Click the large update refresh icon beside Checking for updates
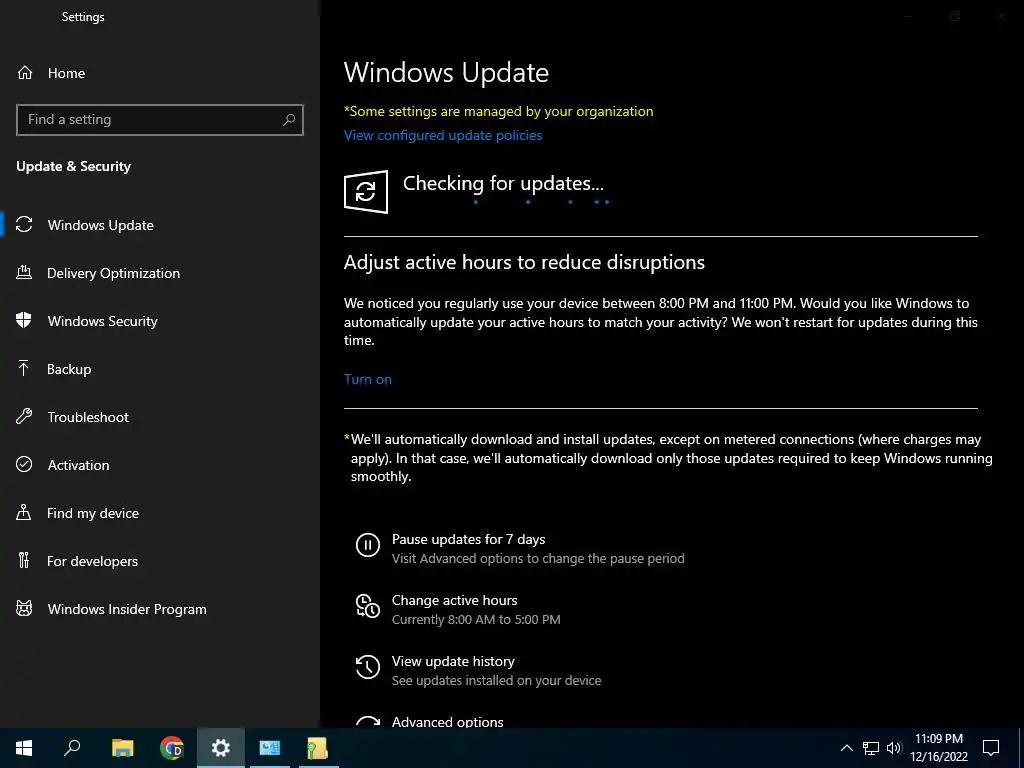Image resolution: width=1024 pixels, height=768 pixels. tap(366, 191)
